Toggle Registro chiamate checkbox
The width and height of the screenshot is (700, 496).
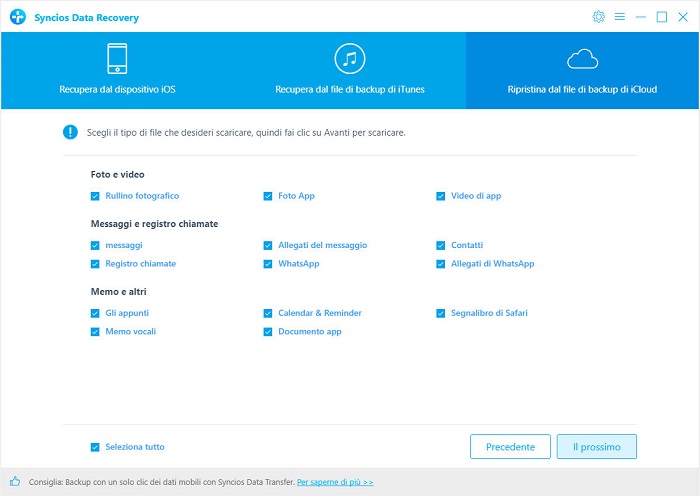click(x=95, y=264)
